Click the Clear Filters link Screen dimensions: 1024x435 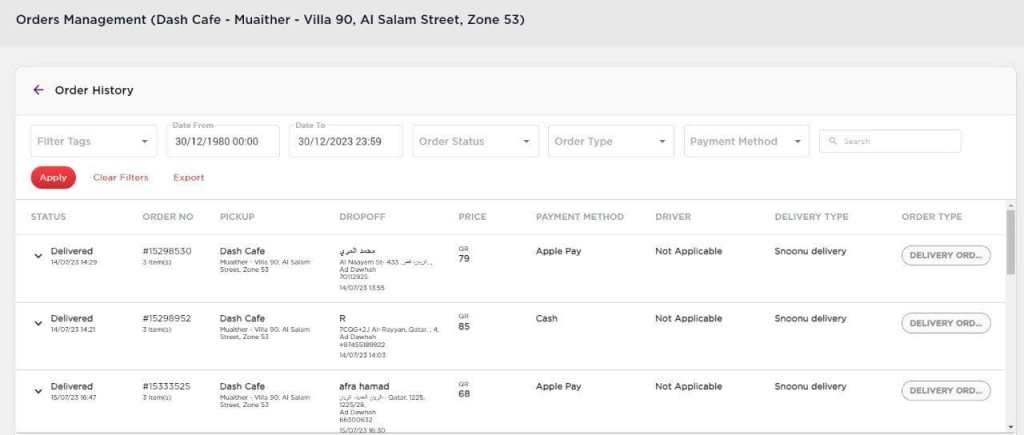point(120,178)
